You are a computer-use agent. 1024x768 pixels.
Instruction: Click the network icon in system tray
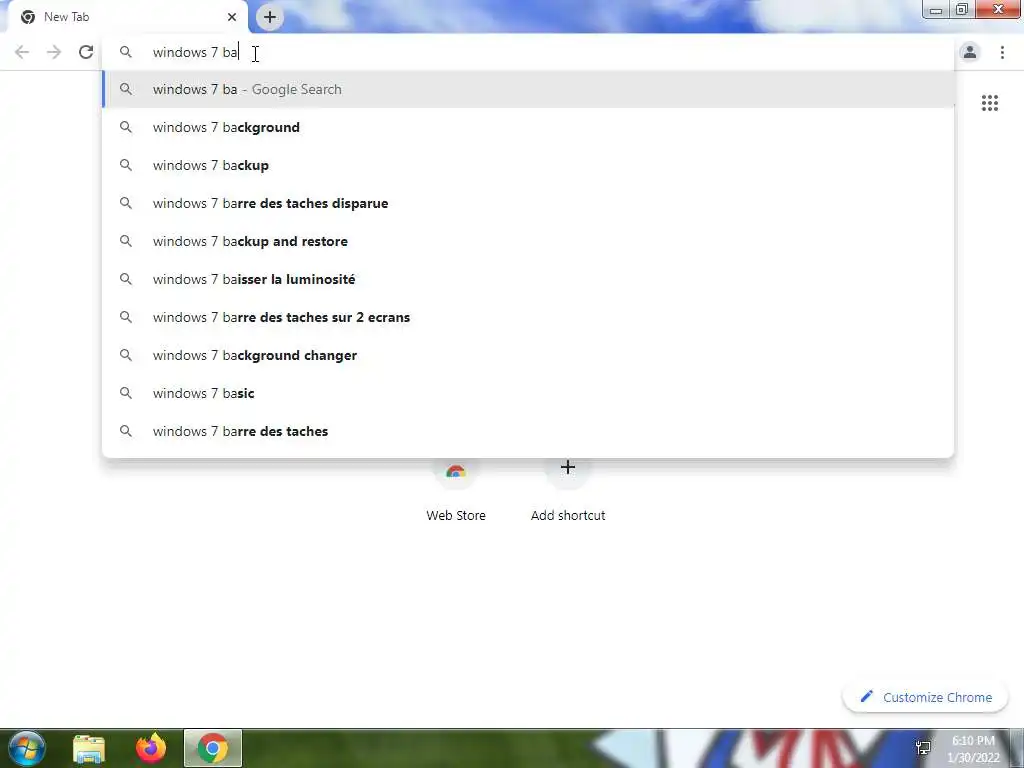pyautogui.click(x=923, y=748)
